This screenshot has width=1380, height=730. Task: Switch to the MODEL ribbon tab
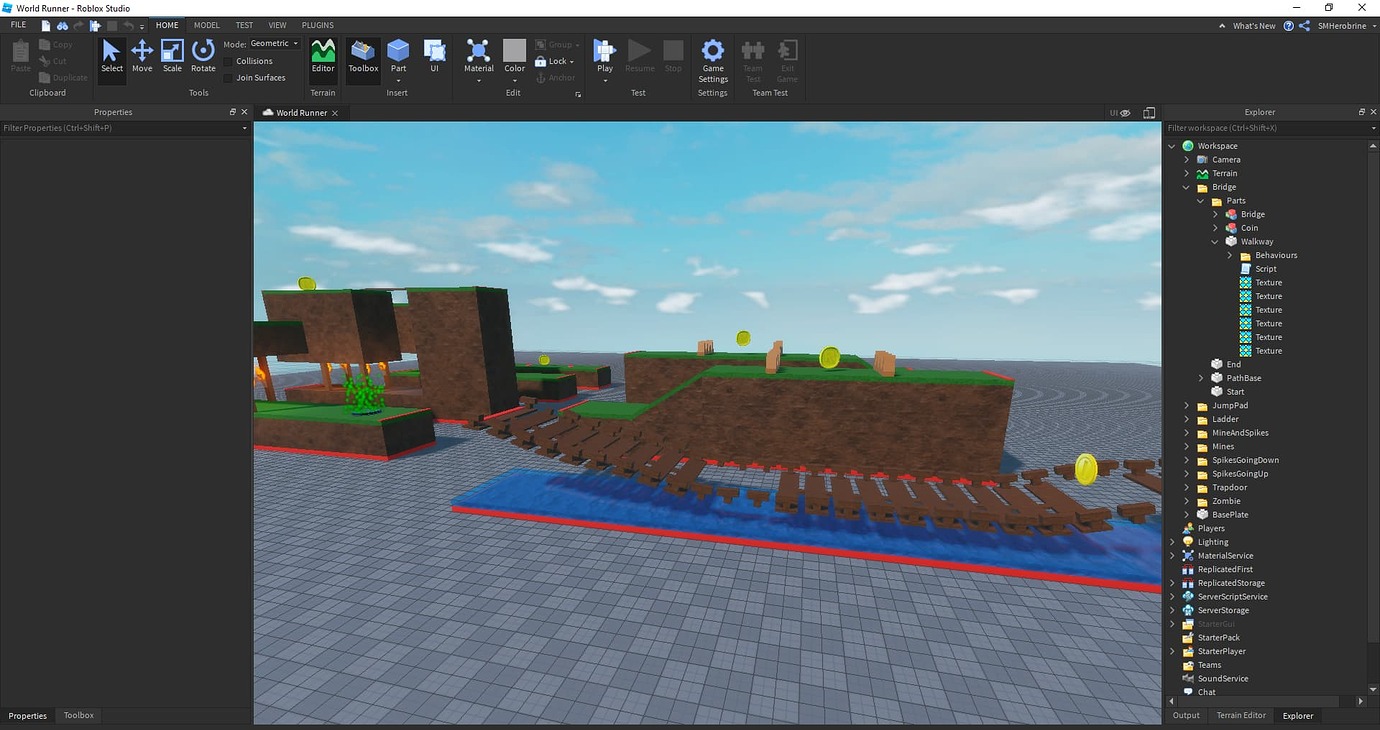click(206, 24)
